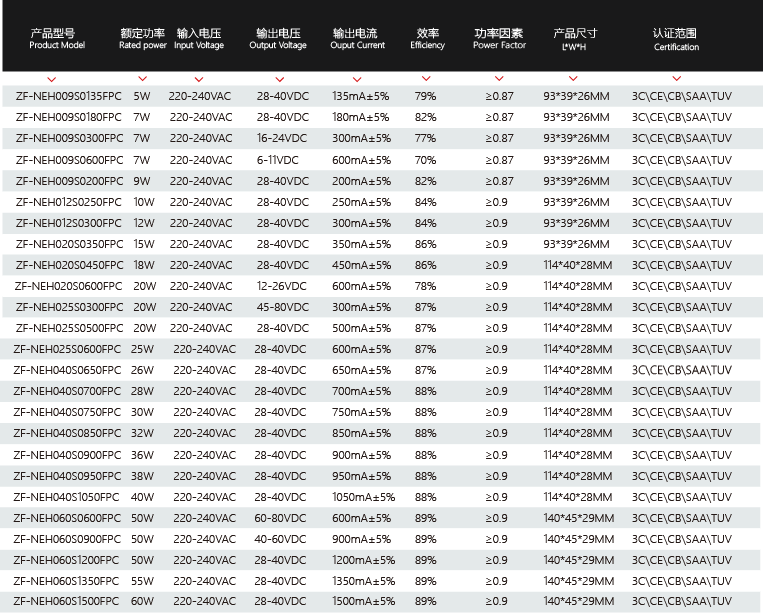Click the red chevron below Input Voltage

(200, 79)
